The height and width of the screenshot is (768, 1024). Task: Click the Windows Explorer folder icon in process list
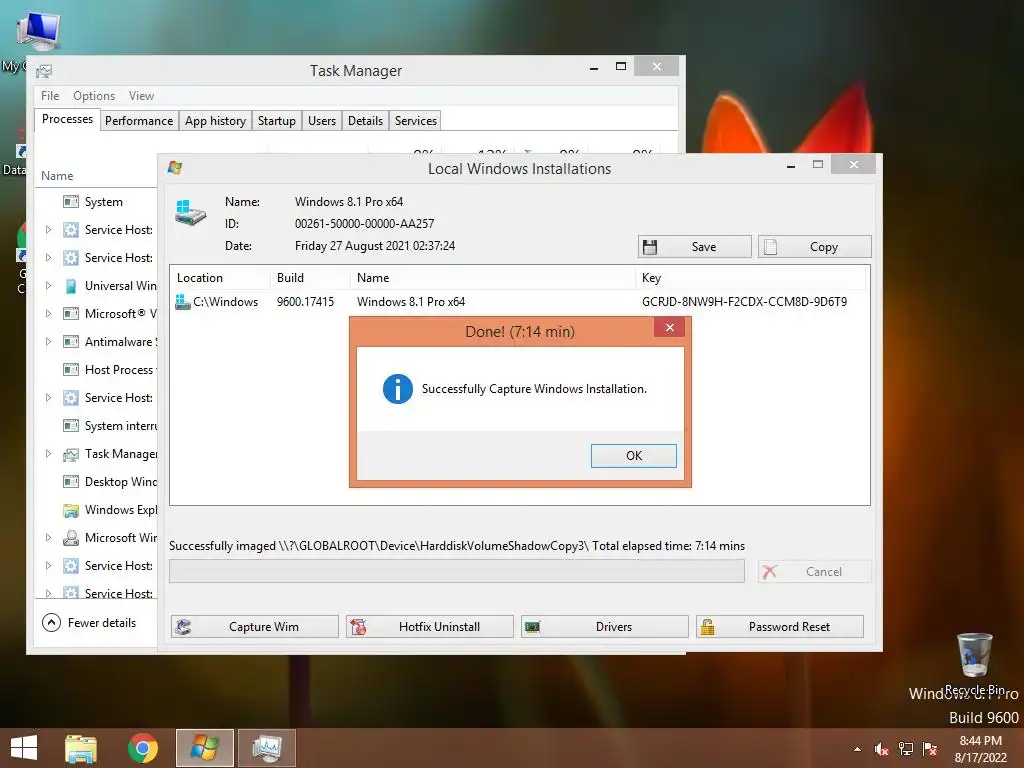(71, 510)
